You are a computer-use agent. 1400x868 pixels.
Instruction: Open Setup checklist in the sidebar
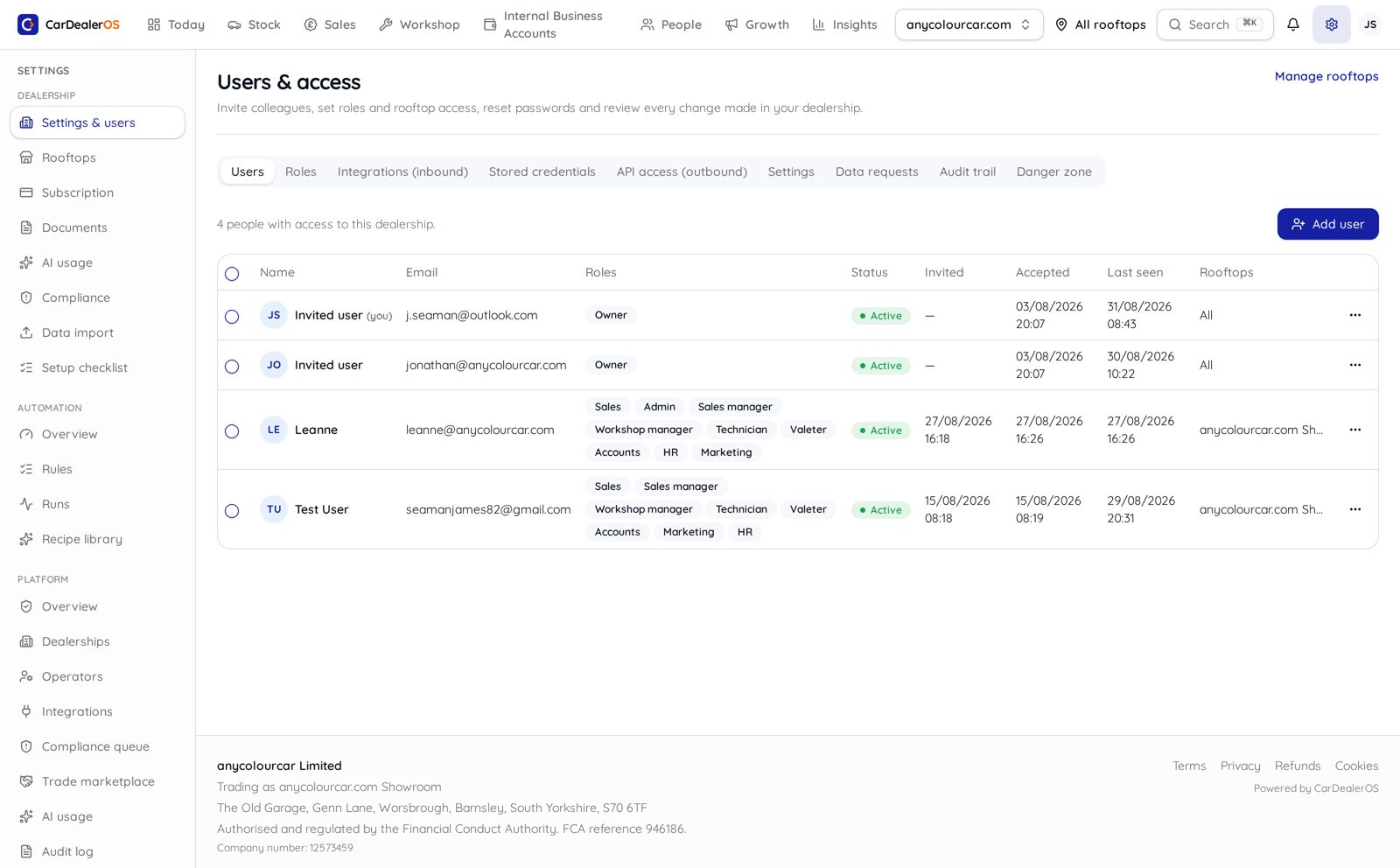click(x=97, y=367)
